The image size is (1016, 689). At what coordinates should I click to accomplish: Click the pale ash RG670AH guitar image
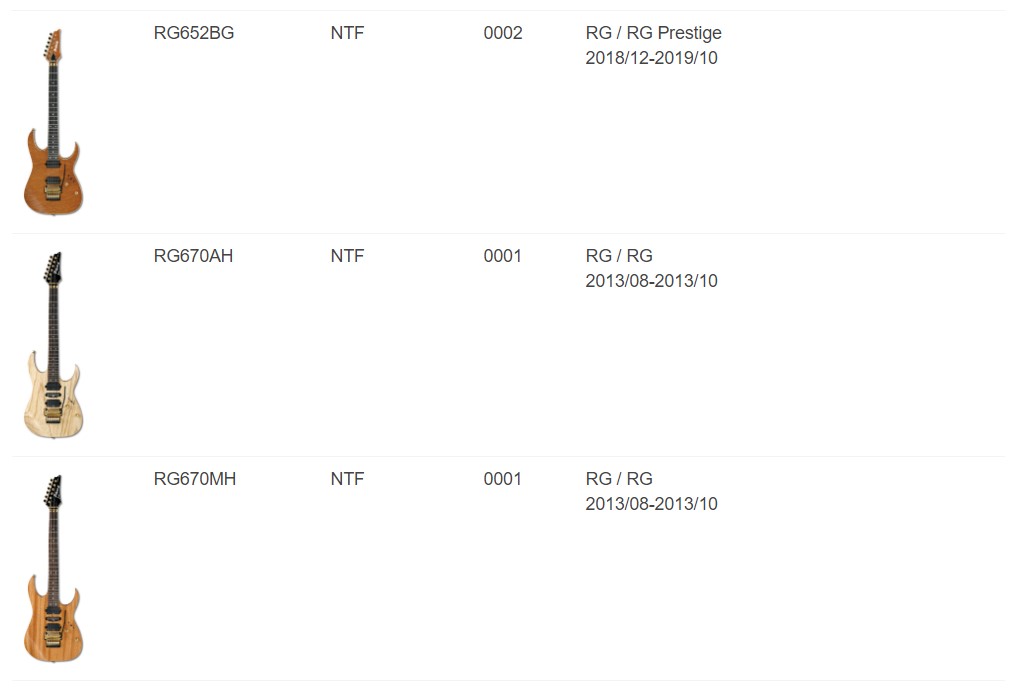click(53, 346)
